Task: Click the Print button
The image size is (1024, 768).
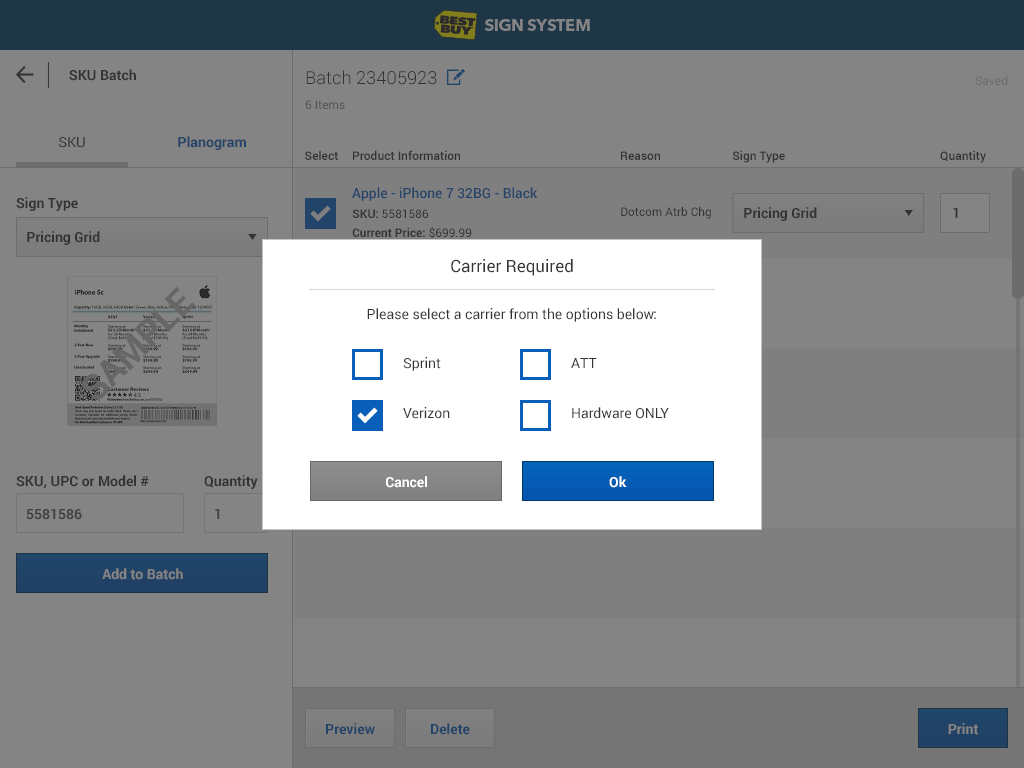Action: click(963, 728)
